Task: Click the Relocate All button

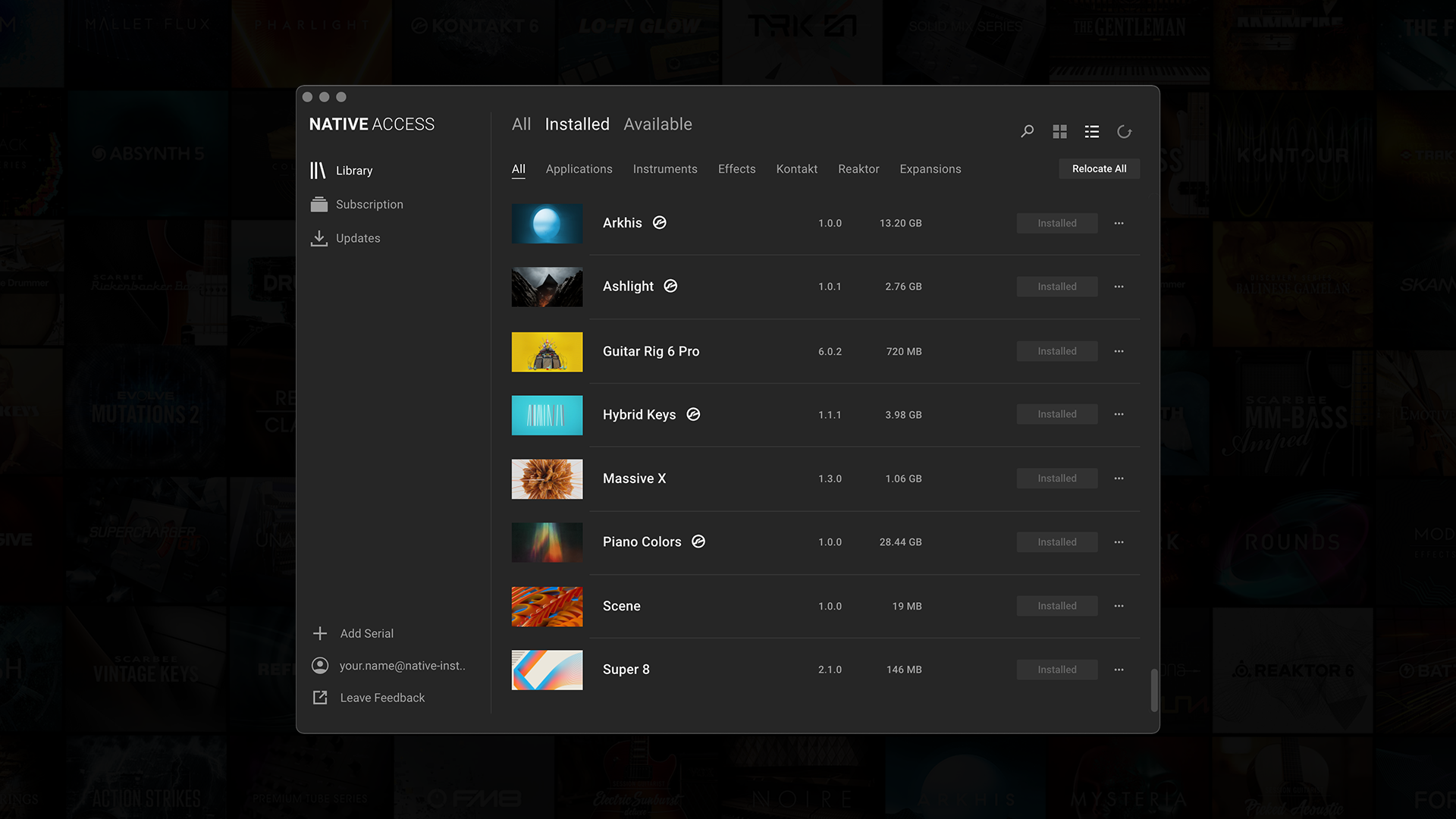Action: pyautogui.click(x=1099, y=168)
